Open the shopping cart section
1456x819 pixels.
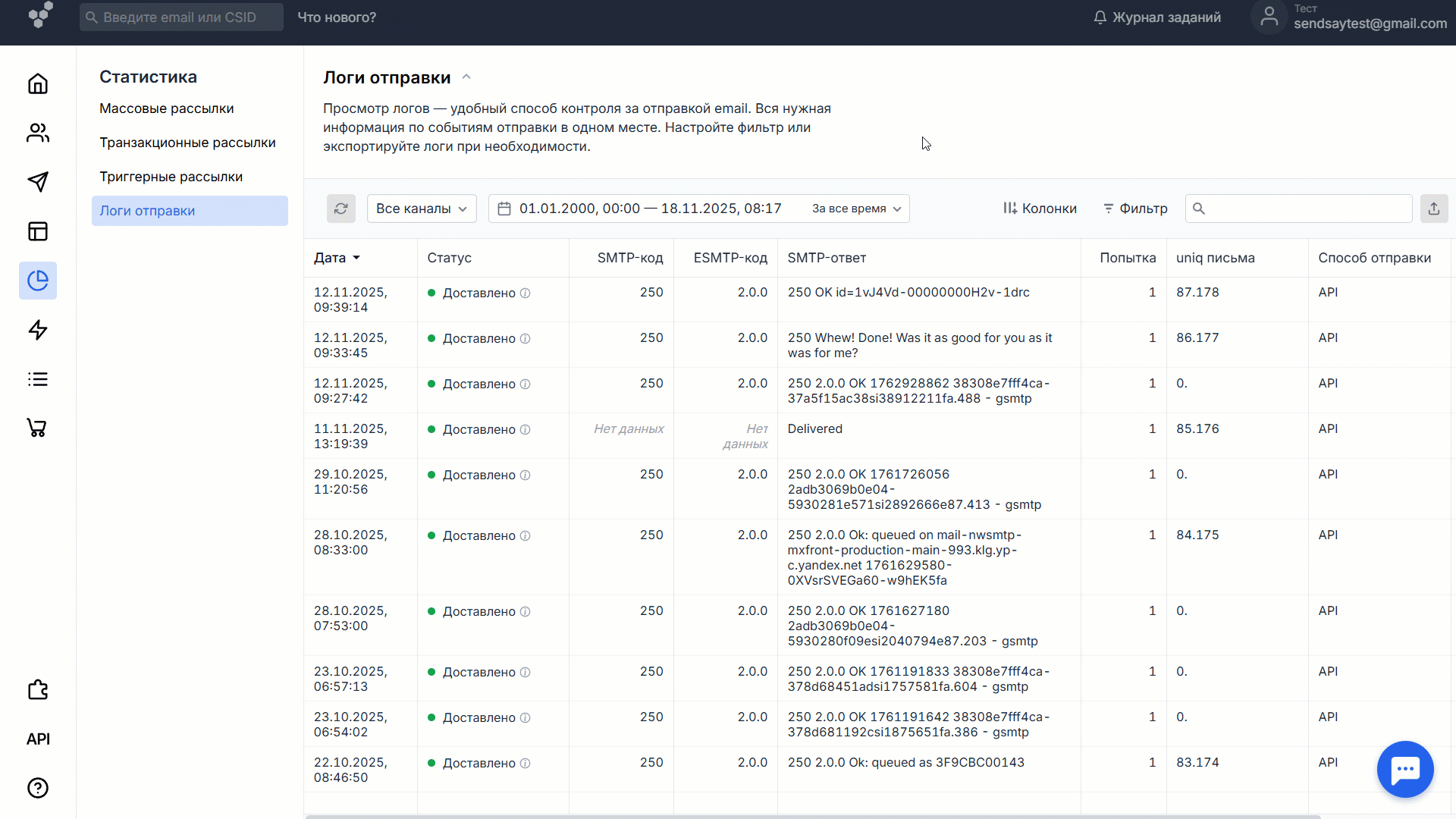tap(37, 427)
